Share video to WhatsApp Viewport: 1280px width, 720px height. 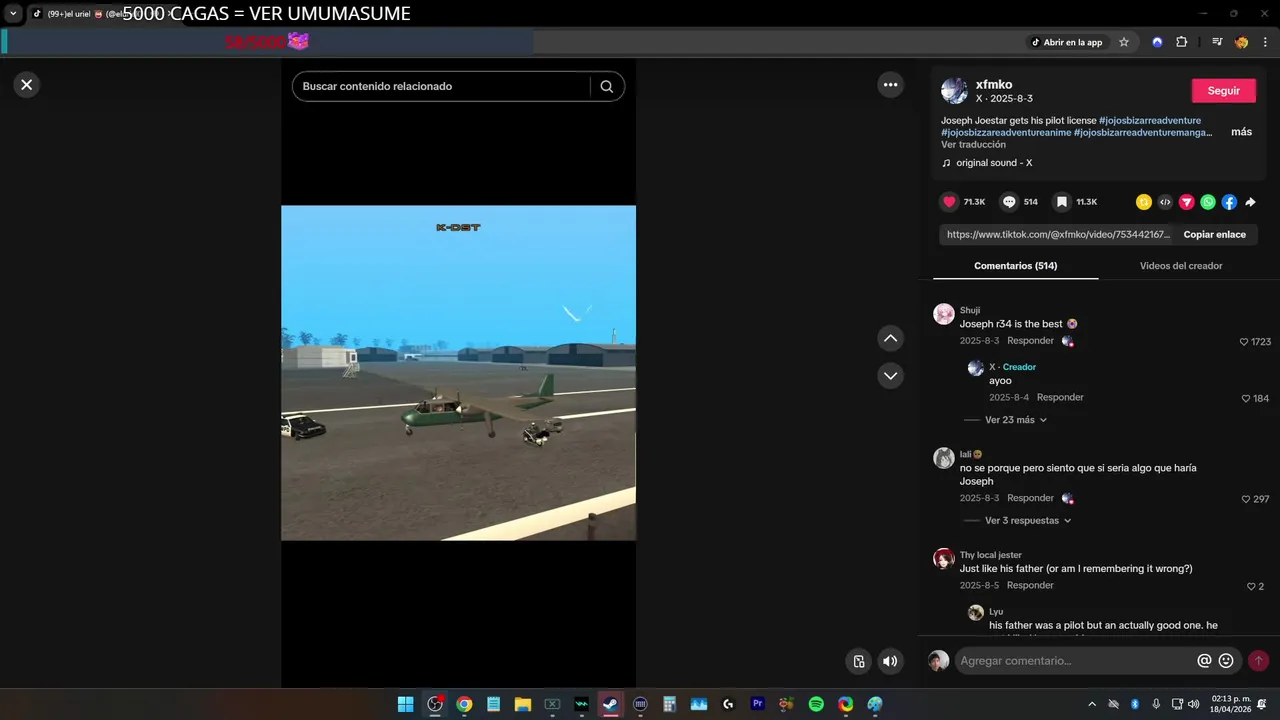coord(1208,202)
